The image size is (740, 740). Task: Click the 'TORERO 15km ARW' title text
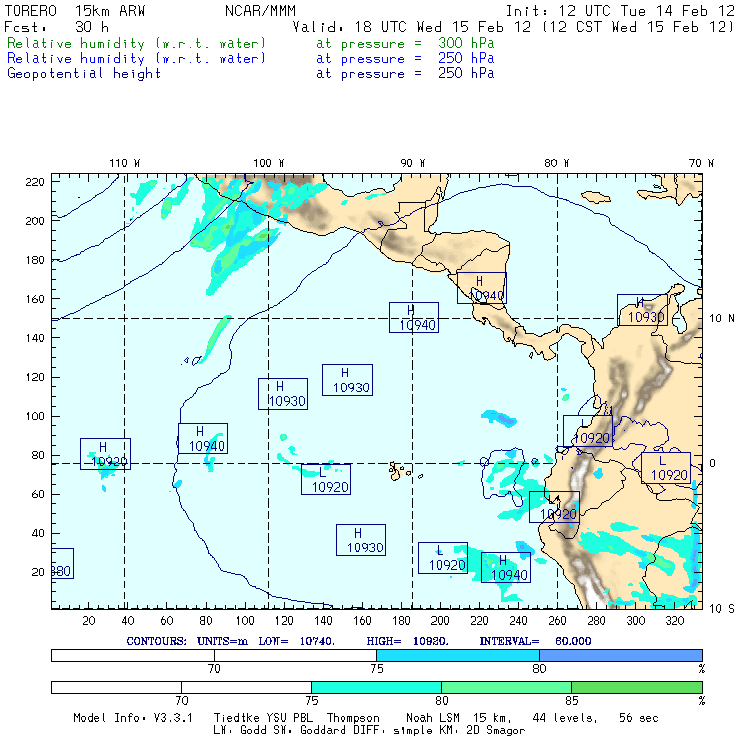click(x=75, y=11)
